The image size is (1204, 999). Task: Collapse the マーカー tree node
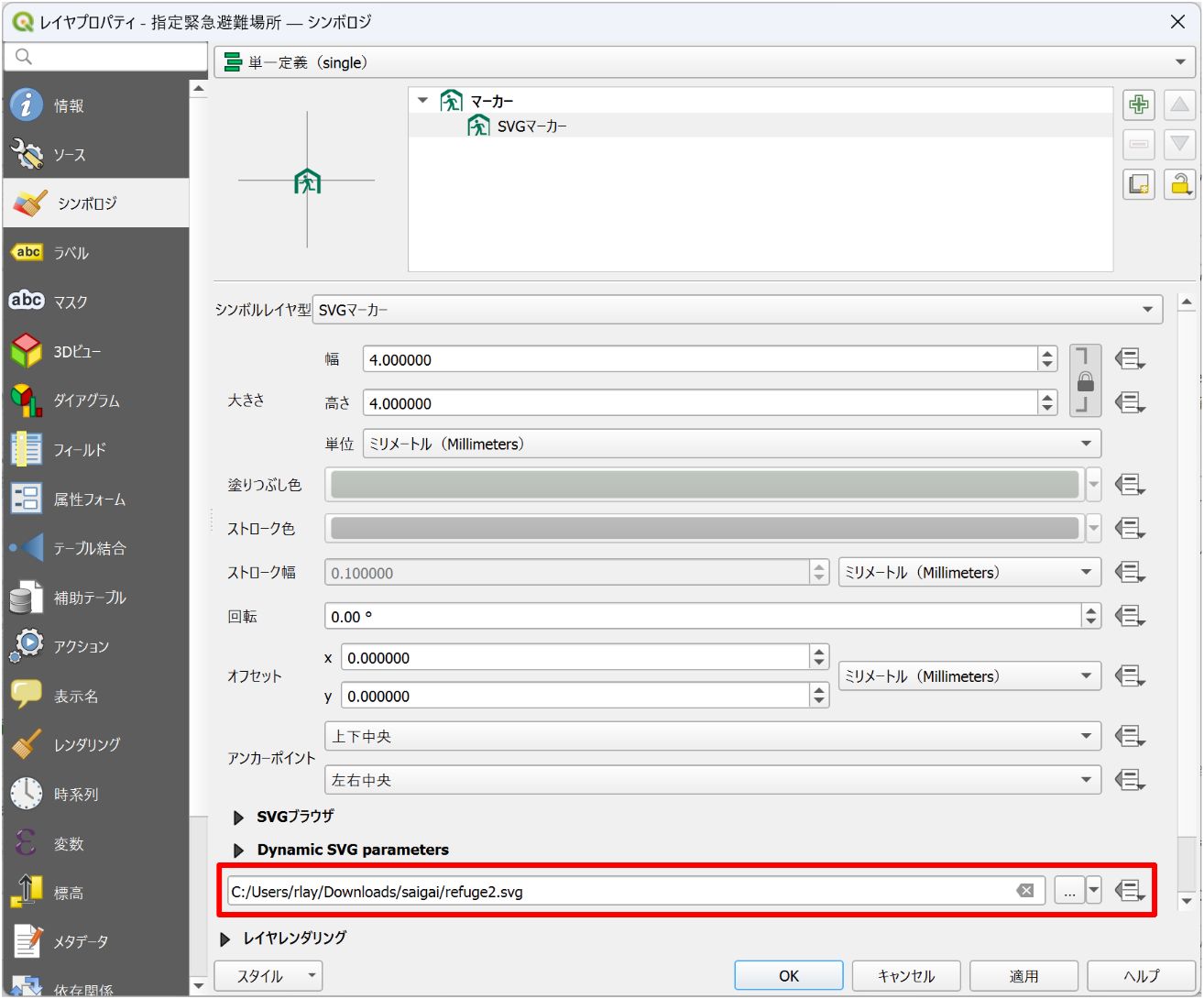click(422, 101)
